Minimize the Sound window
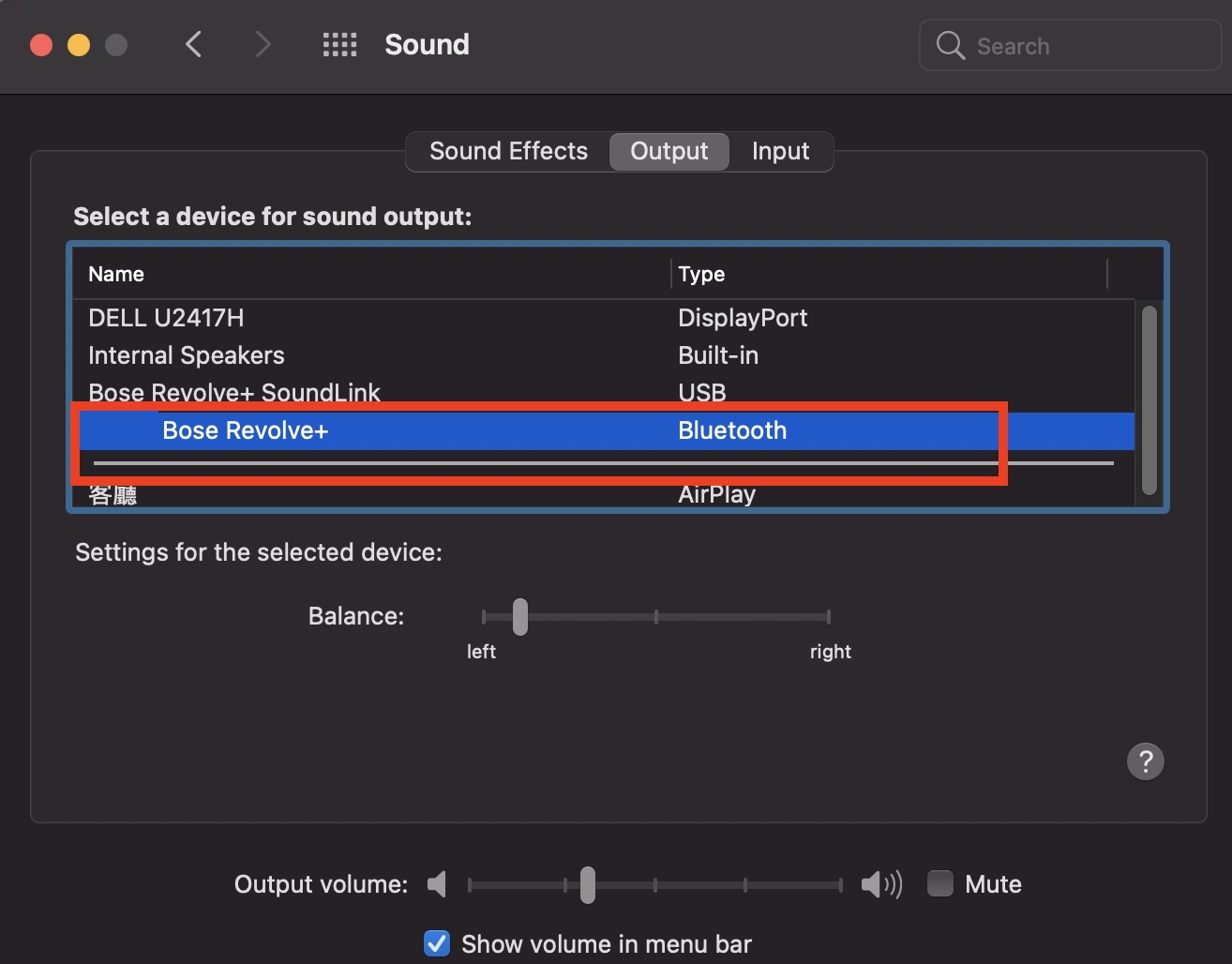Image resolution: width=1232 pixels, height=964 pixels. (x=79, y=45)
